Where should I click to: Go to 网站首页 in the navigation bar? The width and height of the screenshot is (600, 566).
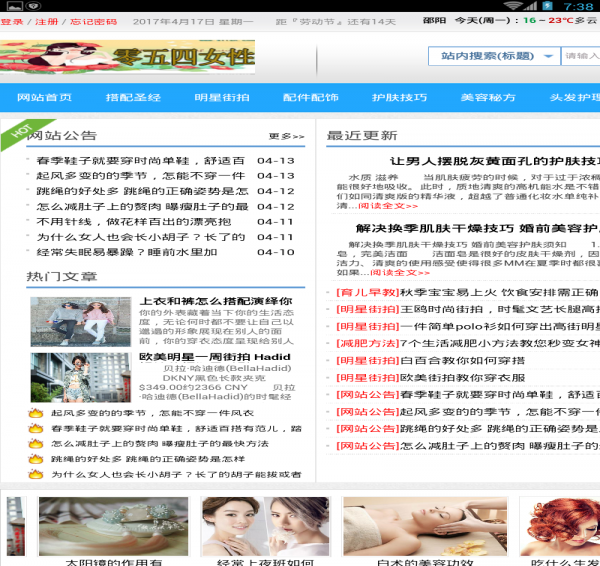coord(44,97)
